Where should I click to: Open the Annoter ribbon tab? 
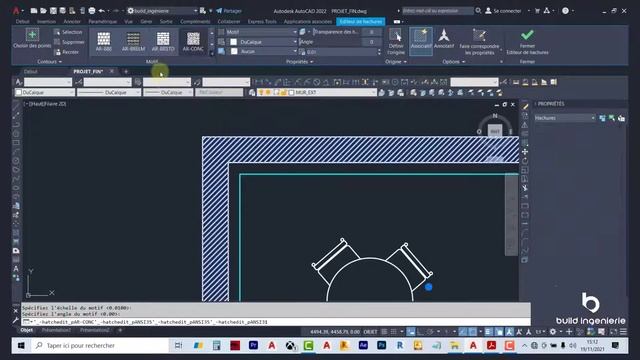point(72,21)
